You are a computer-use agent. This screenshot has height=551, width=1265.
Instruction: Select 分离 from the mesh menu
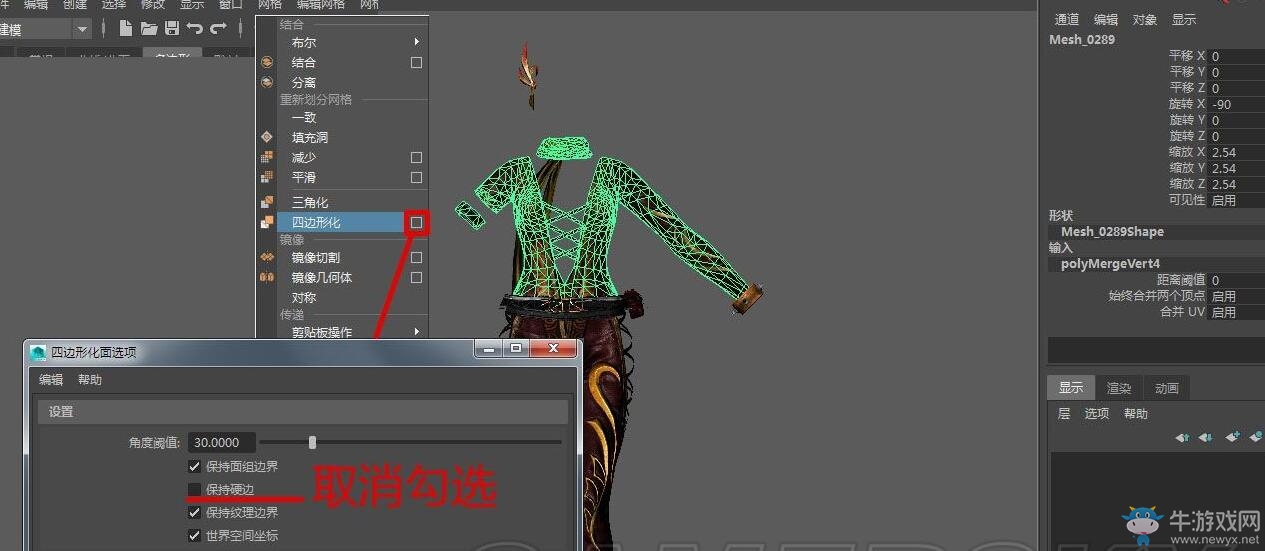[x=304, y=82]
